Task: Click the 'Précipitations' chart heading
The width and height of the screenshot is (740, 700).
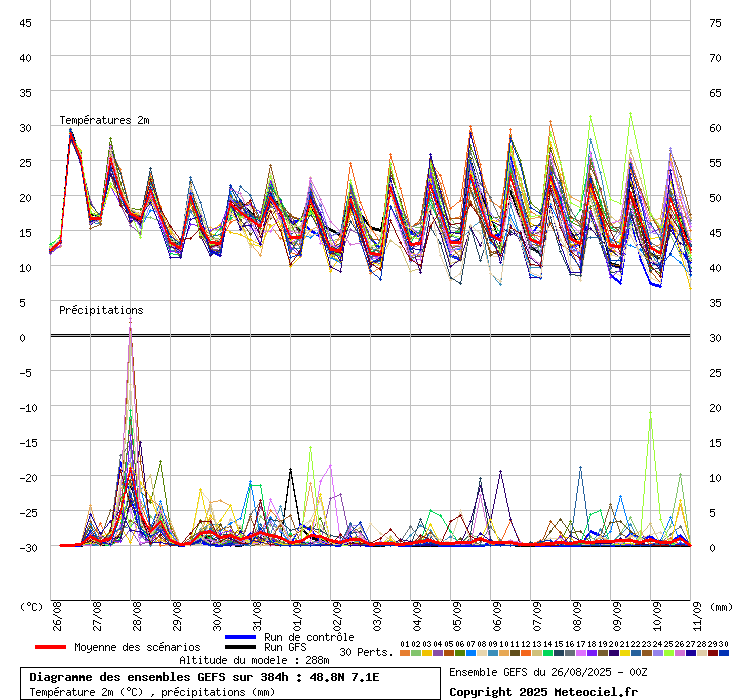Action: pyautogui.click(x=101, y=310)
